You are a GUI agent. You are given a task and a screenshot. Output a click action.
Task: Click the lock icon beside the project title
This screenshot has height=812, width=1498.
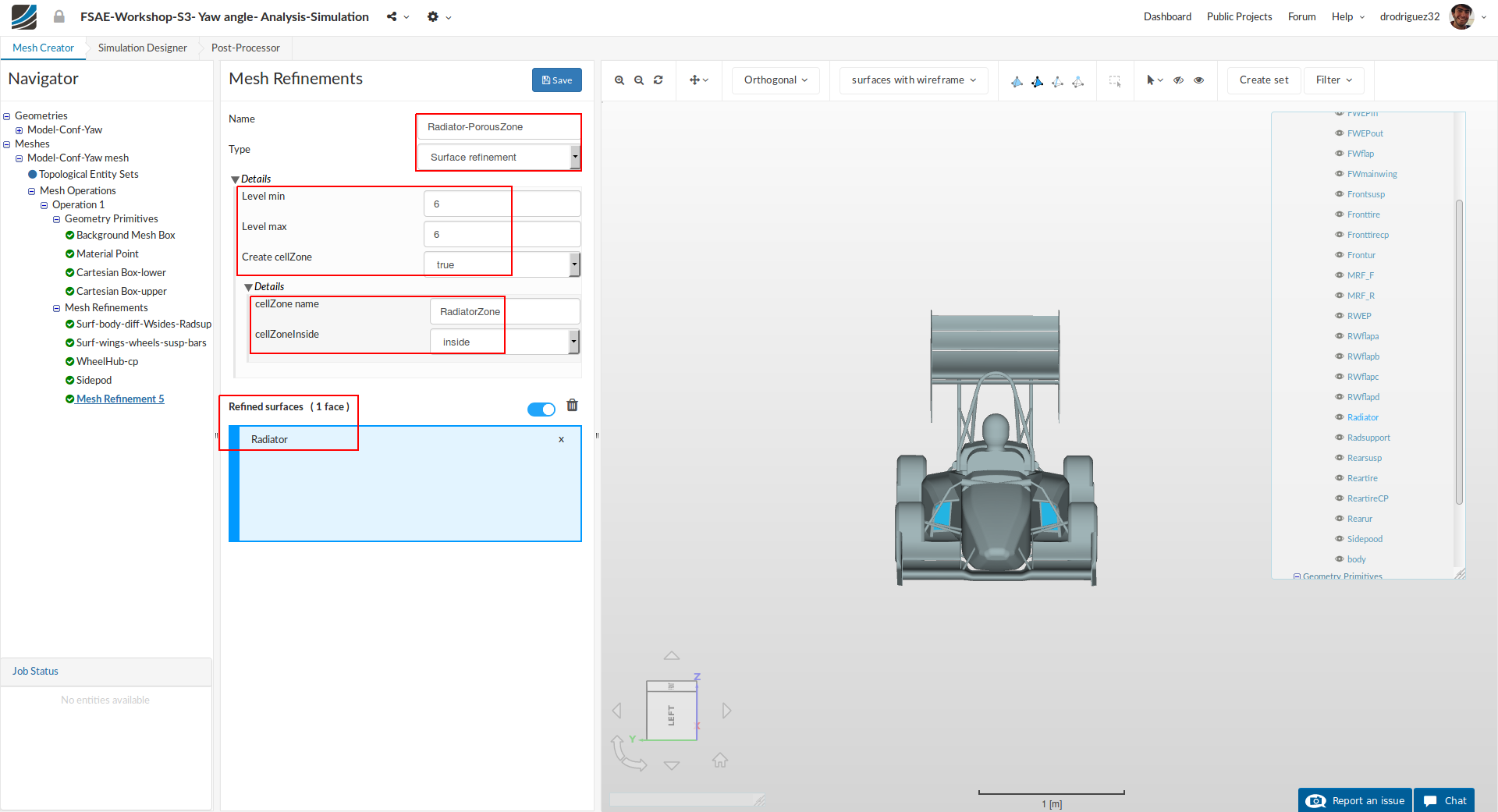click(x=59, y=16)
